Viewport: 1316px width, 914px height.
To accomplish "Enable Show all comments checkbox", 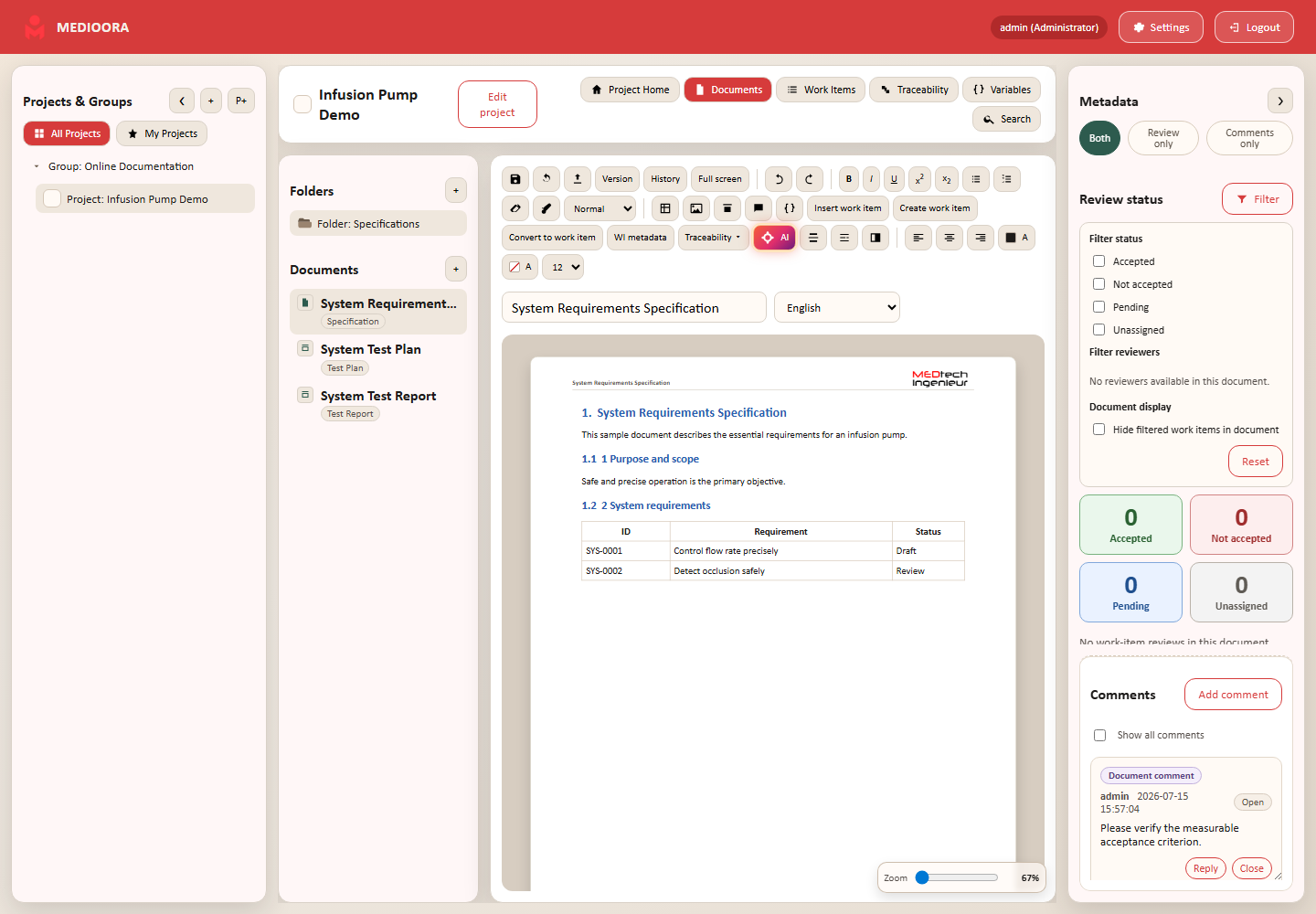I will pyautogui.click(x=1100, y=735).
